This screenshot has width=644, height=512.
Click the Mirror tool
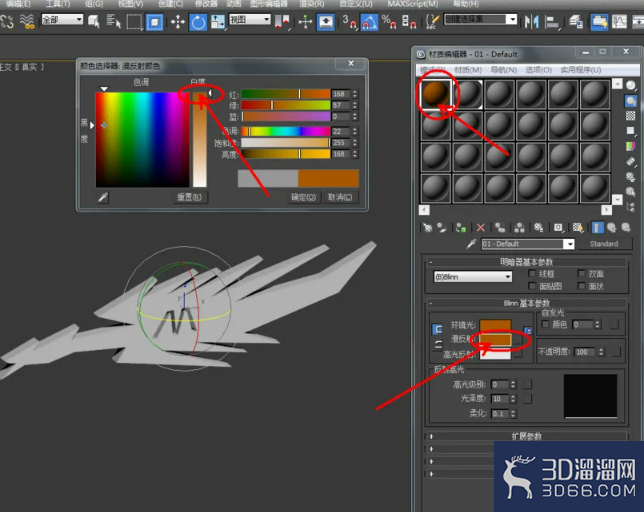[x=532, y=22]
